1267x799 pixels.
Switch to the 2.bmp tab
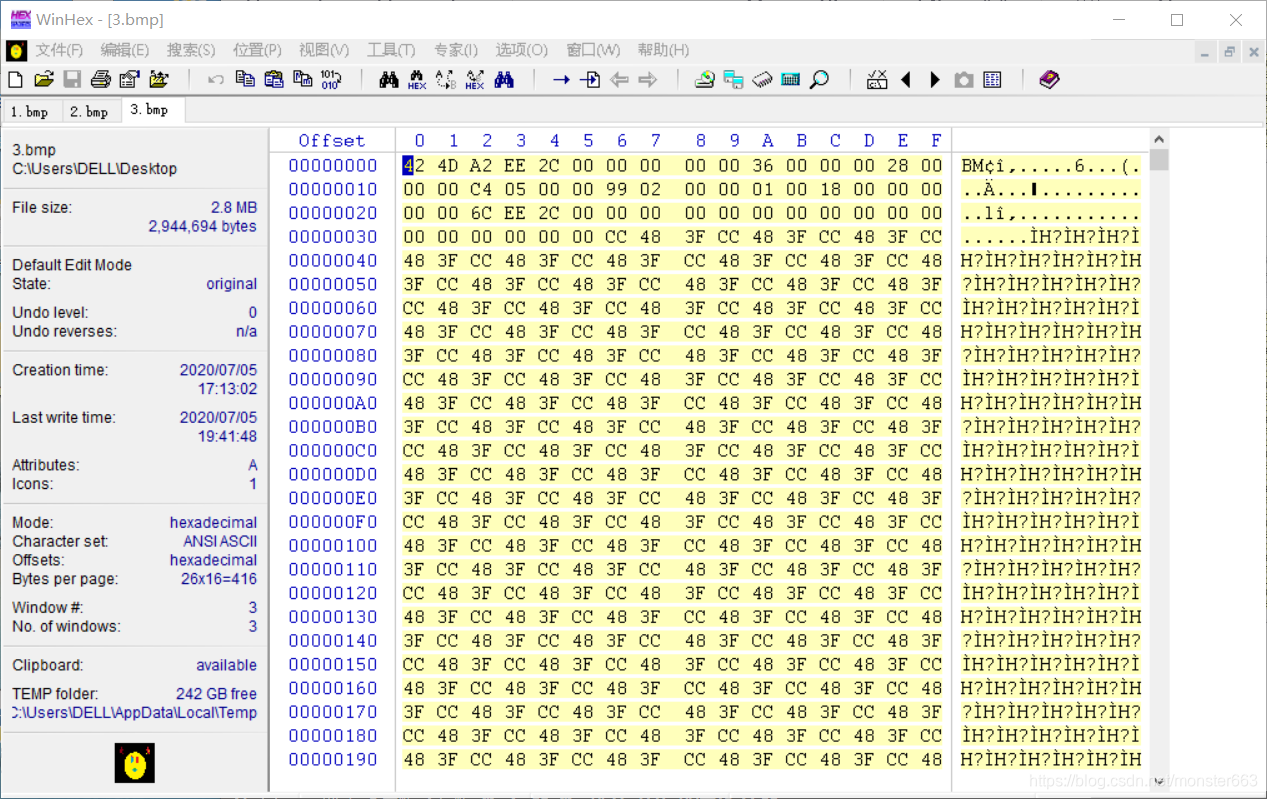[89, 112]
